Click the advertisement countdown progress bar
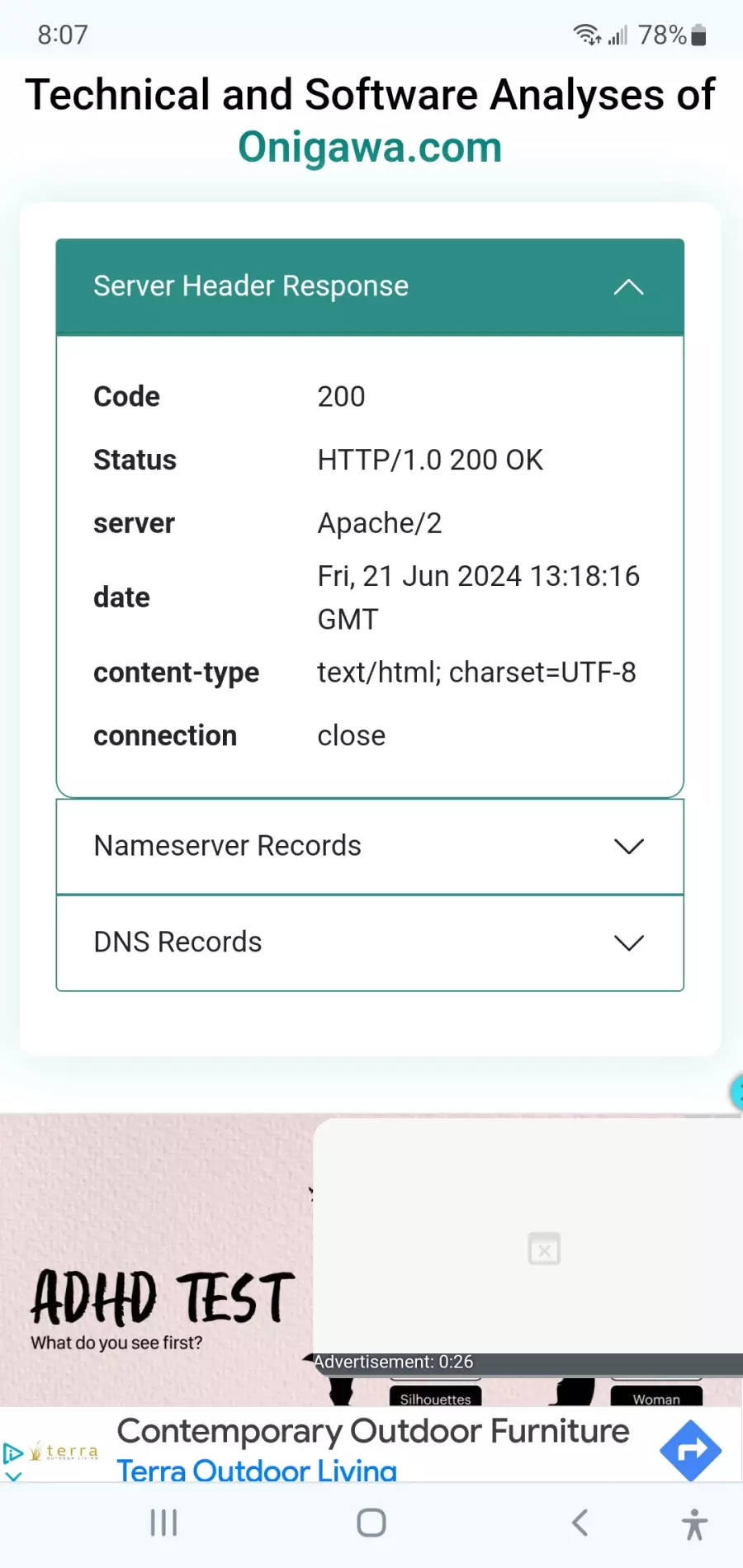Screen dimensions: 743x1568 click(528, 1363)
